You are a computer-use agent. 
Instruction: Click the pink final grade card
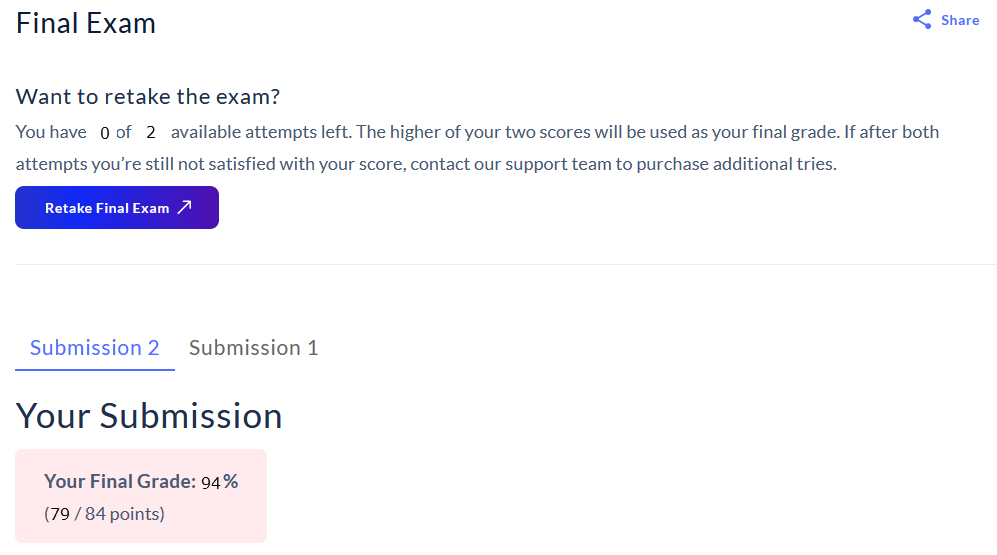(x=141, y=496)
